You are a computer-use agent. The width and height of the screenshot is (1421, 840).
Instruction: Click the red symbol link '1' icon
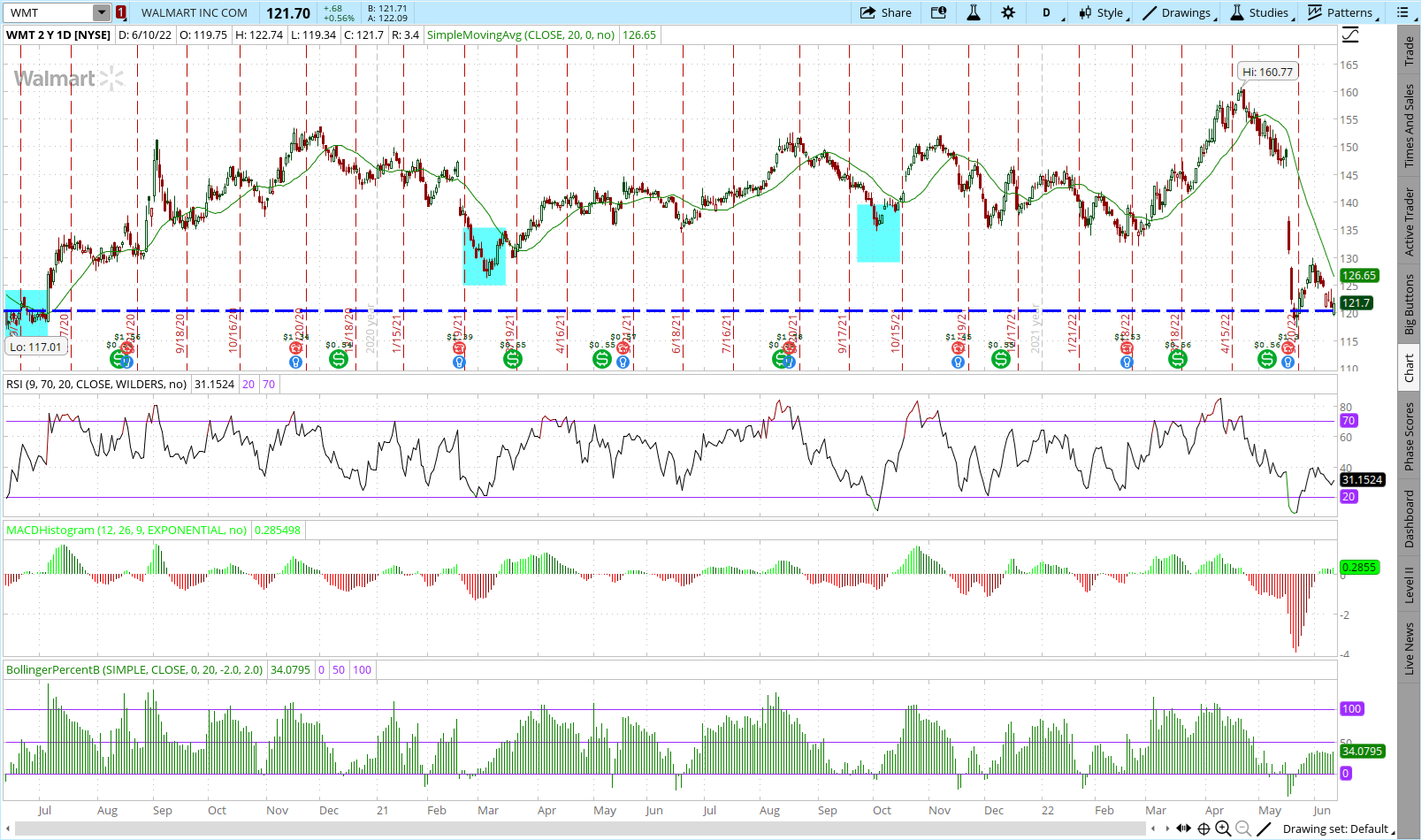121,12
